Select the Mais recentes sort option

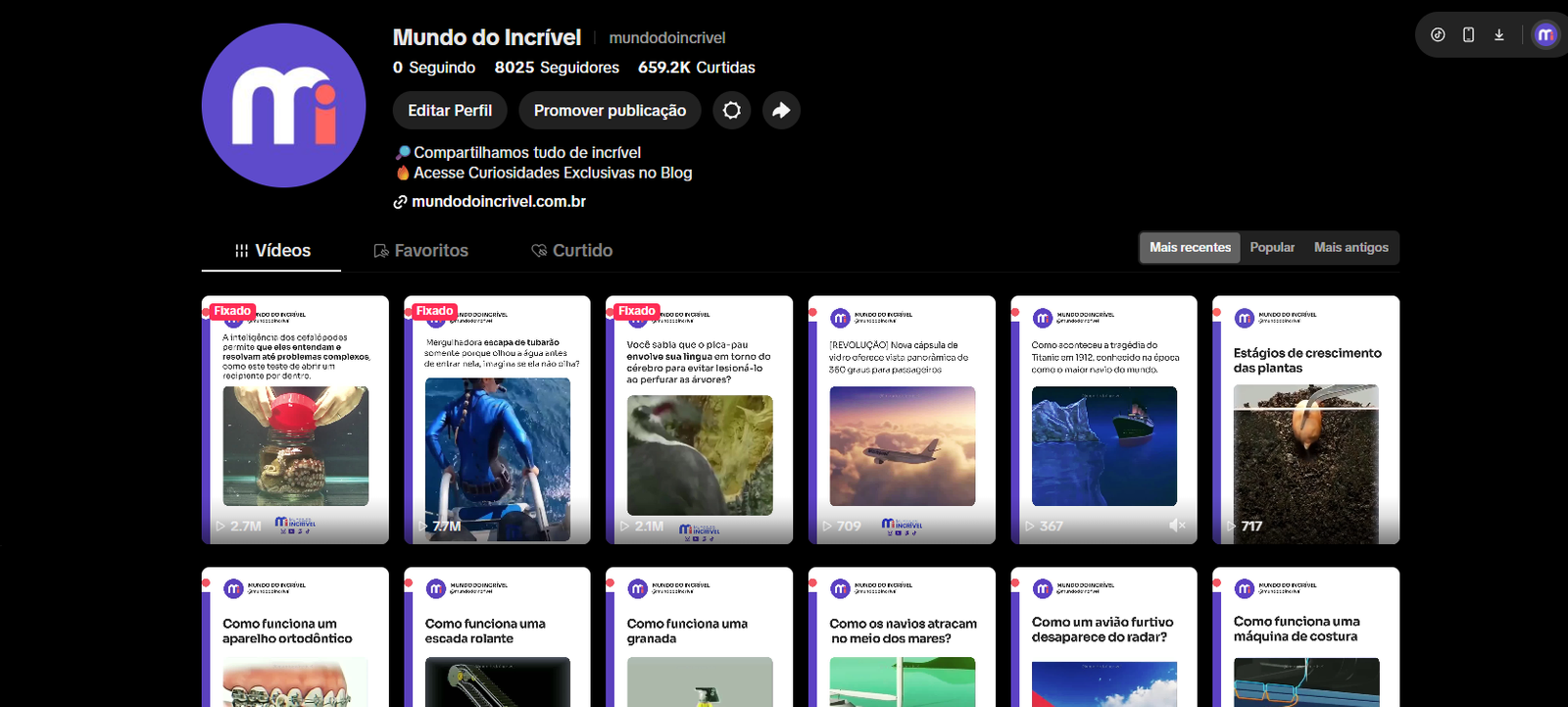(x=1190, y=248)
